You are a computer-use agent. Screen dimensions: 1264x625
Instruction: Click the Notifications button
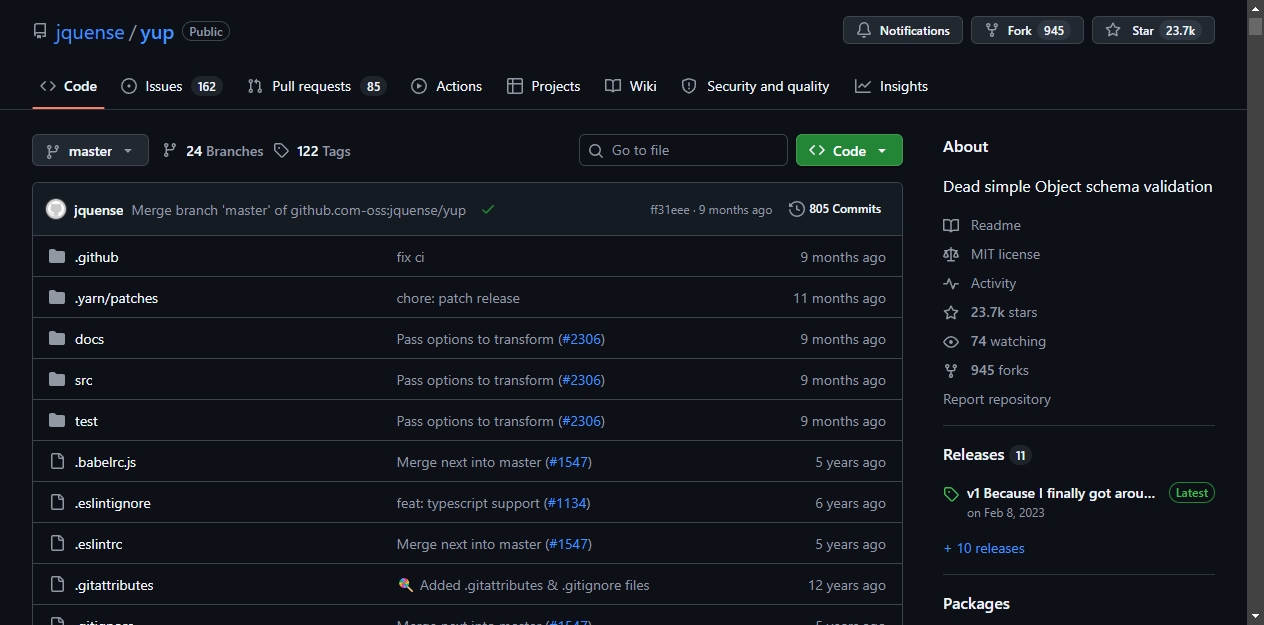coord(903,30)
